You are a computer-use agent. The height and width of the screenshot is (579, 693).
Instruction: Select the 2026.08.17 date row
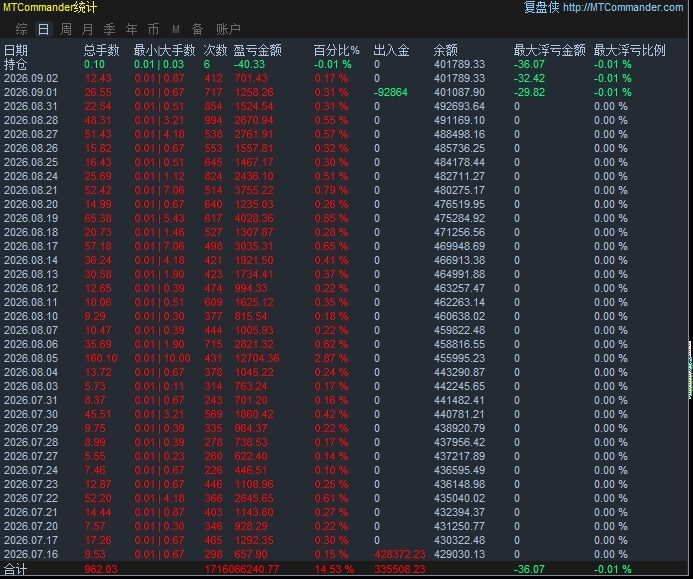(x=31, y=246)
